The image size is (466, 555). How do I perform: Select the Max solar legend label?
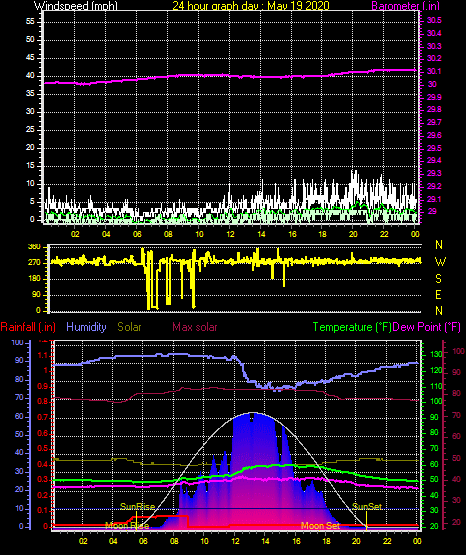(195, 327)
